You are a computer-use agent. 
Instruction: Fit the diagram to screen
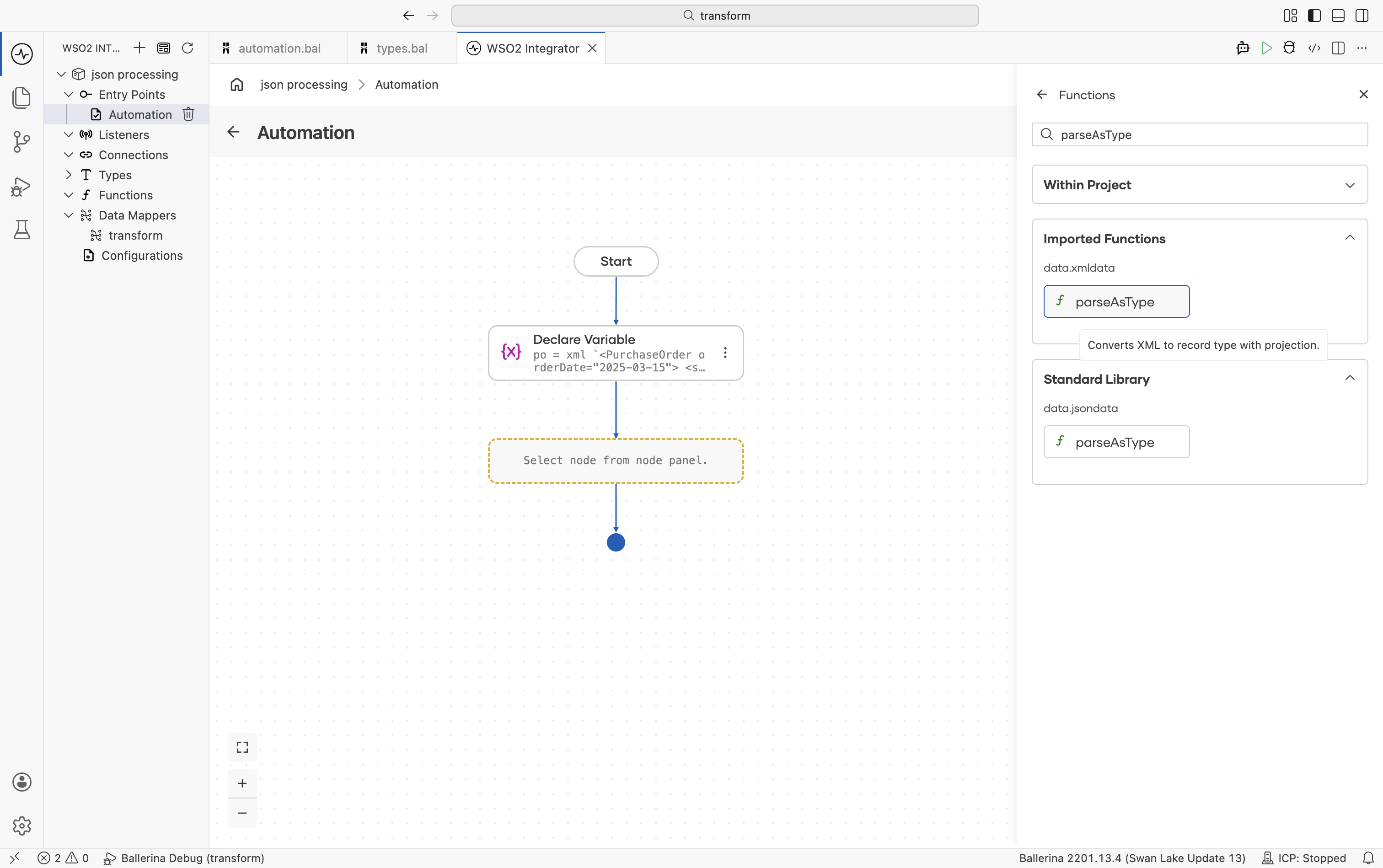[242, 747]
